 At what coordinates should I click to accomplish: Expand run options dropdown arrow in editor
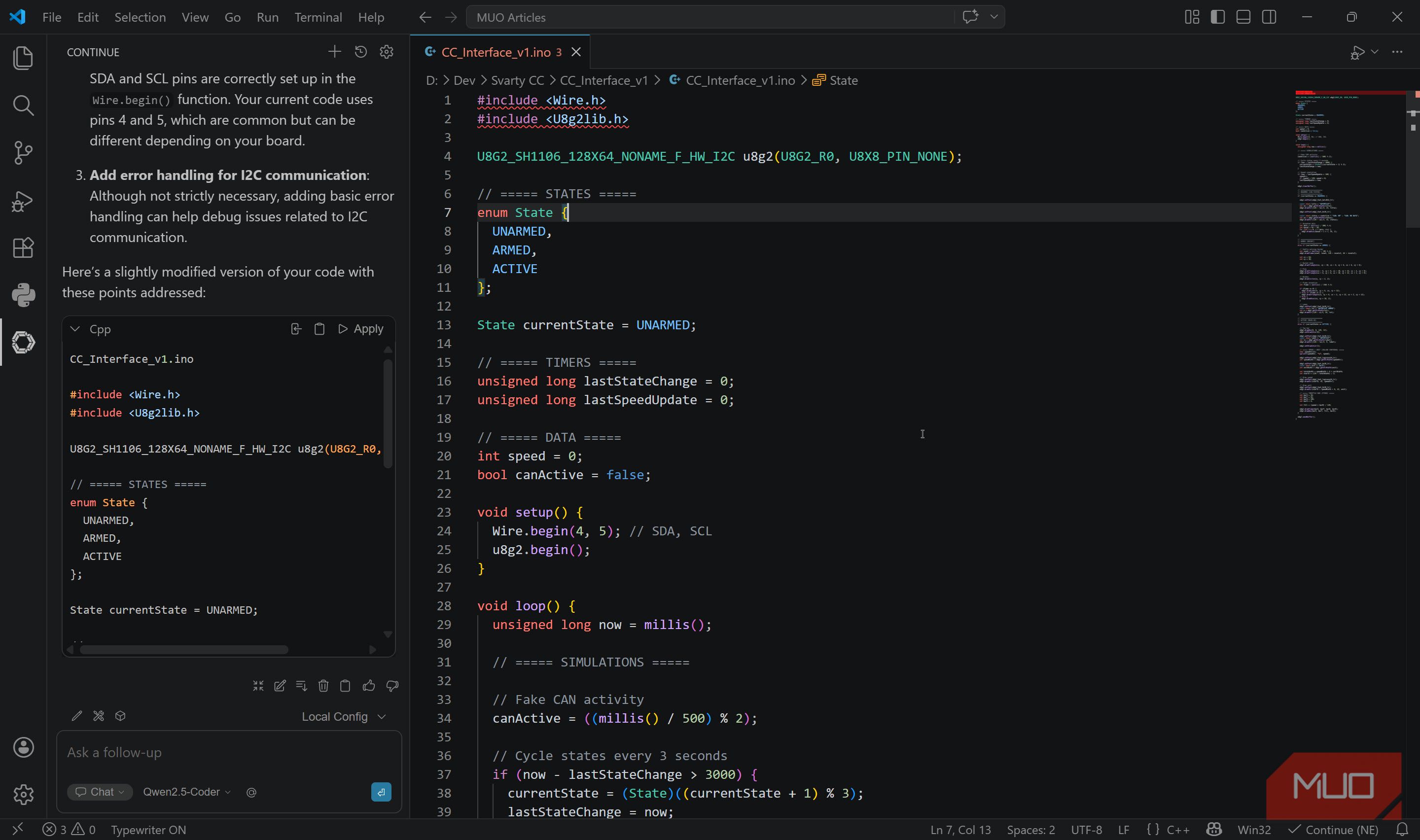pos(1375,52)
